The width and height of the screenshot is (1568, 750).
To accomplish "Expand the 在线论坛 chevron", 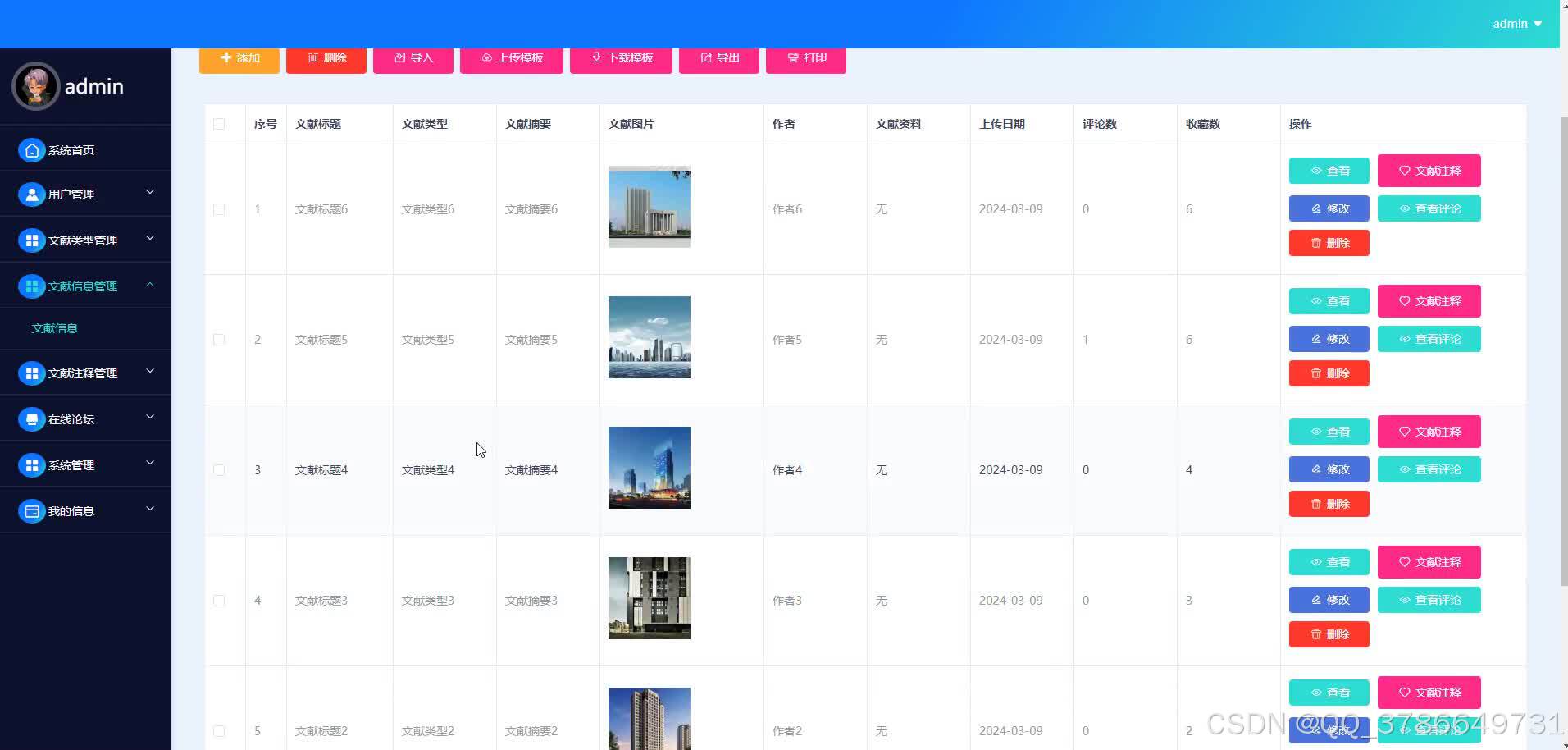I will (150, 417).
